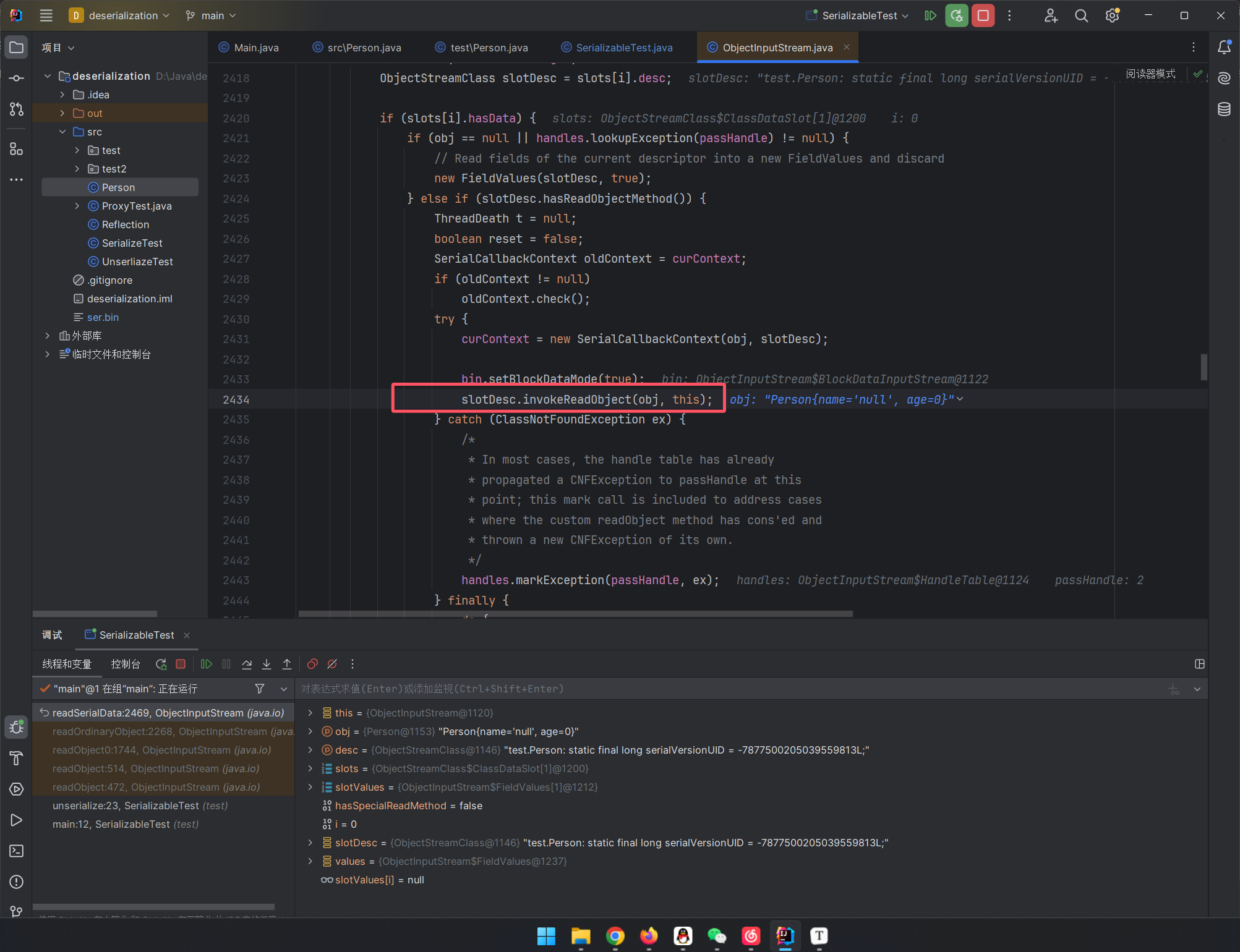This screenshot has height=952, width=1240.
Task: Expand the .idea folder
Action: [x=62, y=95]
